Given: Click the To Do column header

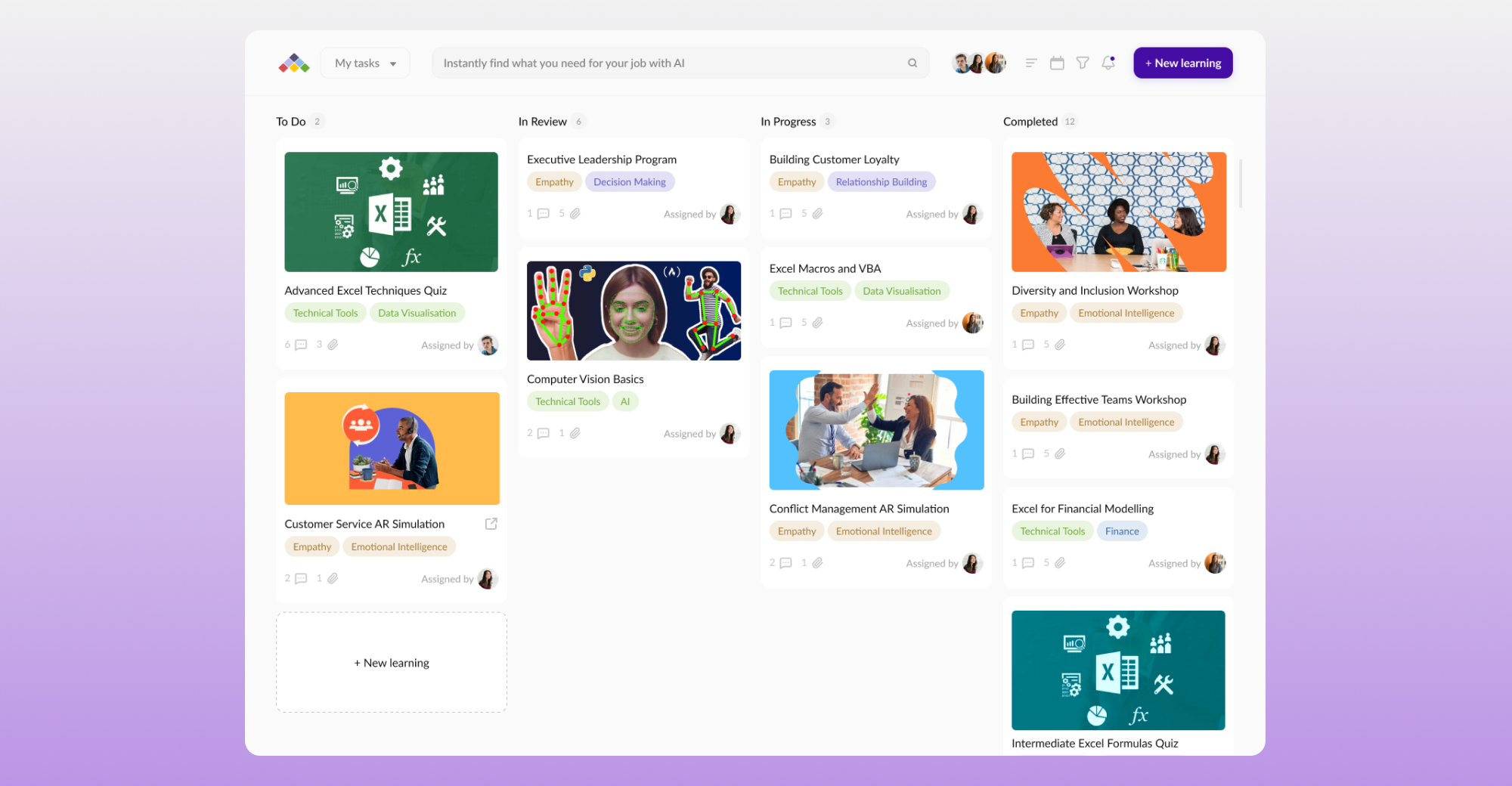Looking at the screenshot, I should tap(291, 122).
